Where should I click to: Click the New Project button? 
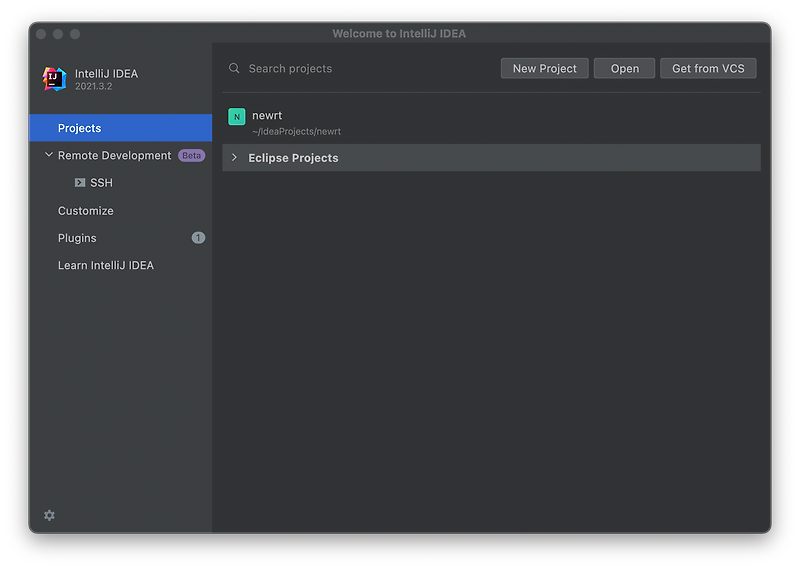544,68
